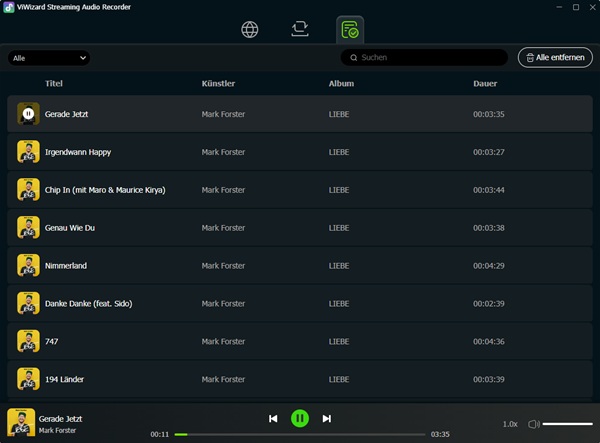Select the 194 Länder track title
Screen dimensions: 600x443
point(64,379)
